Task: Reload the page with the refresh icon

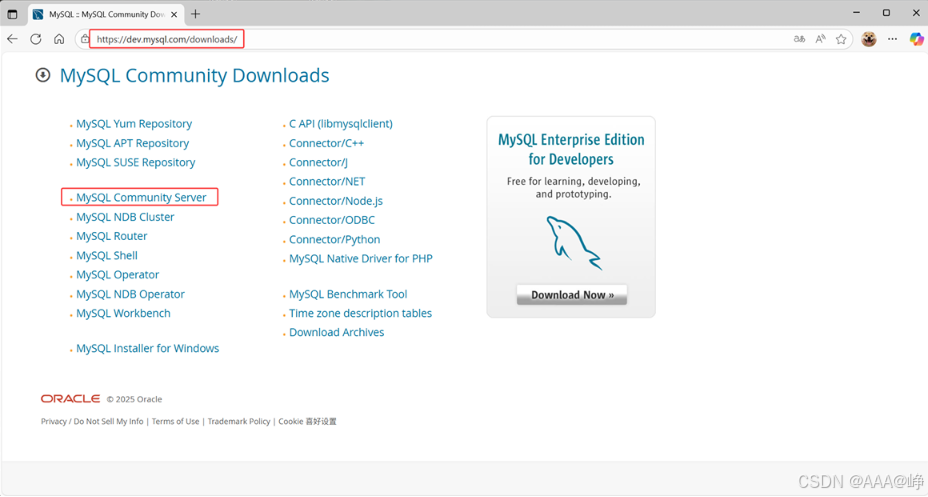Action: click(x=36, y=39)
